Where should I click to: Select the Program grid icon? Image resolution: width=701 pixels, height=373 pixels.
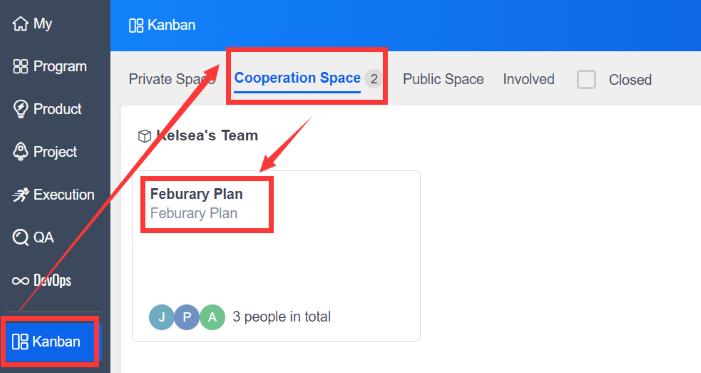pos(21,67)
